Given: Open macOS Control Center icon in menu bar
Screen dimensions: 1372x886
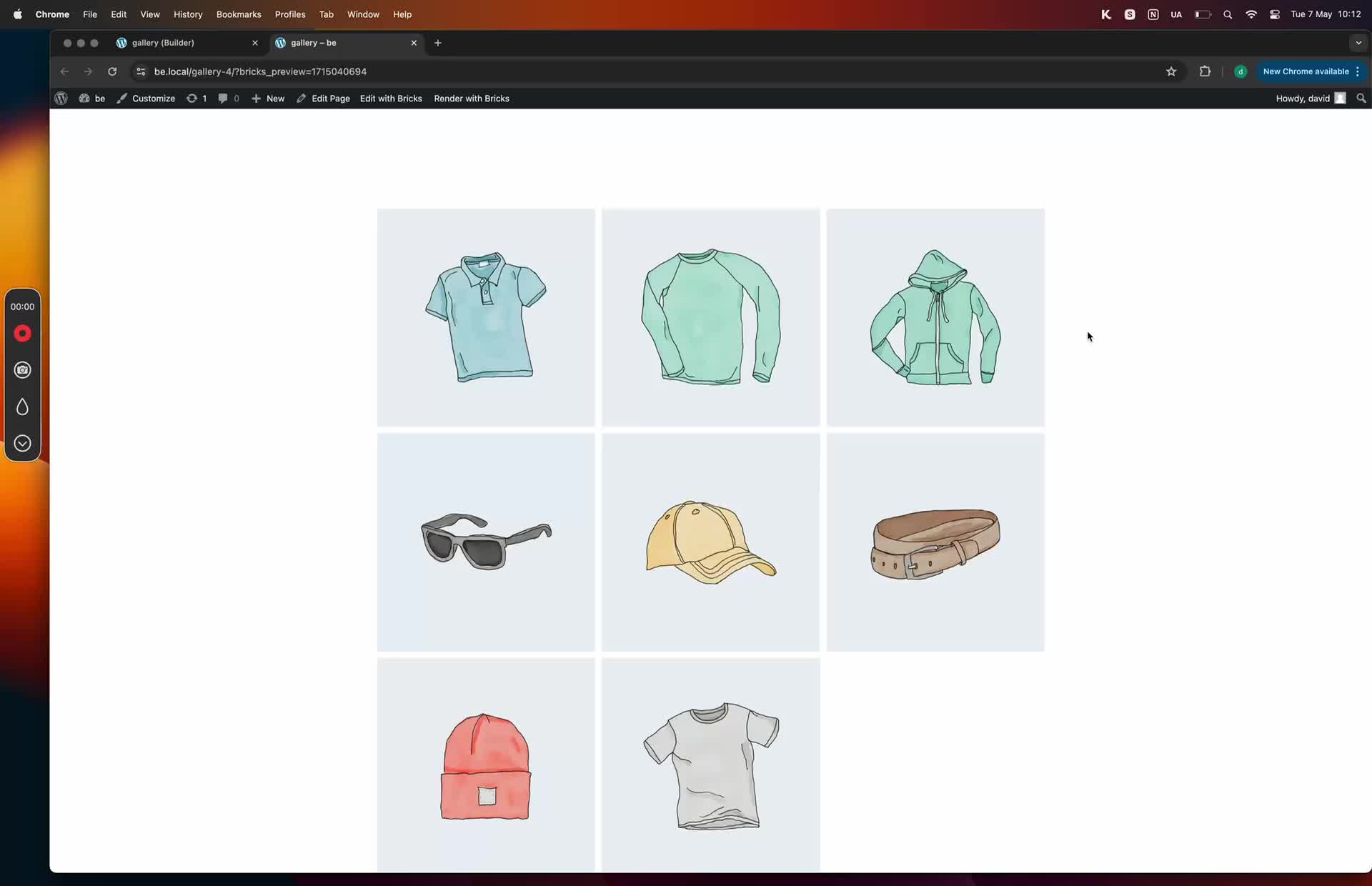Looking at the screenshot, I should 1275,14.
